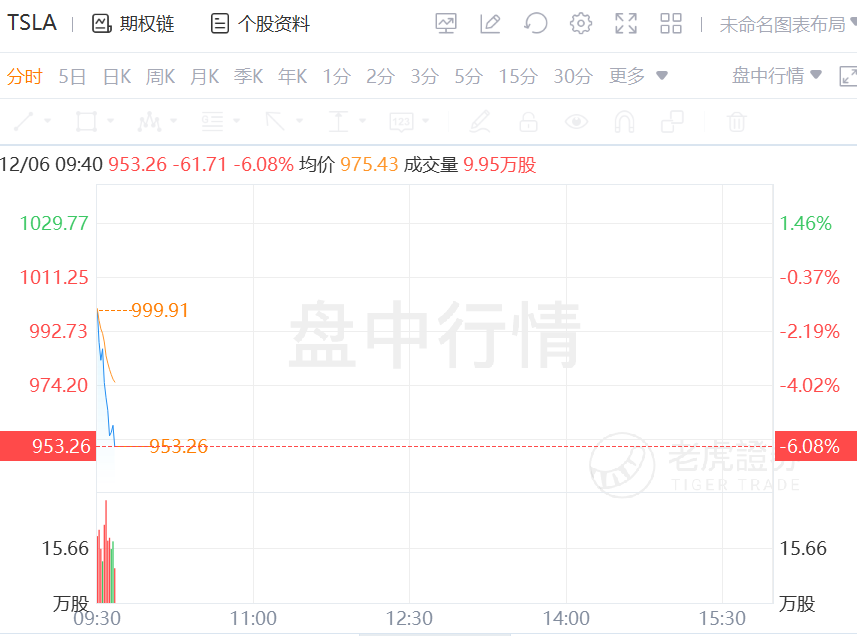This screenshot has height=636, width=857.
Task: Click the pop-out chart icon beside 盘中行情
Action: 848,75
